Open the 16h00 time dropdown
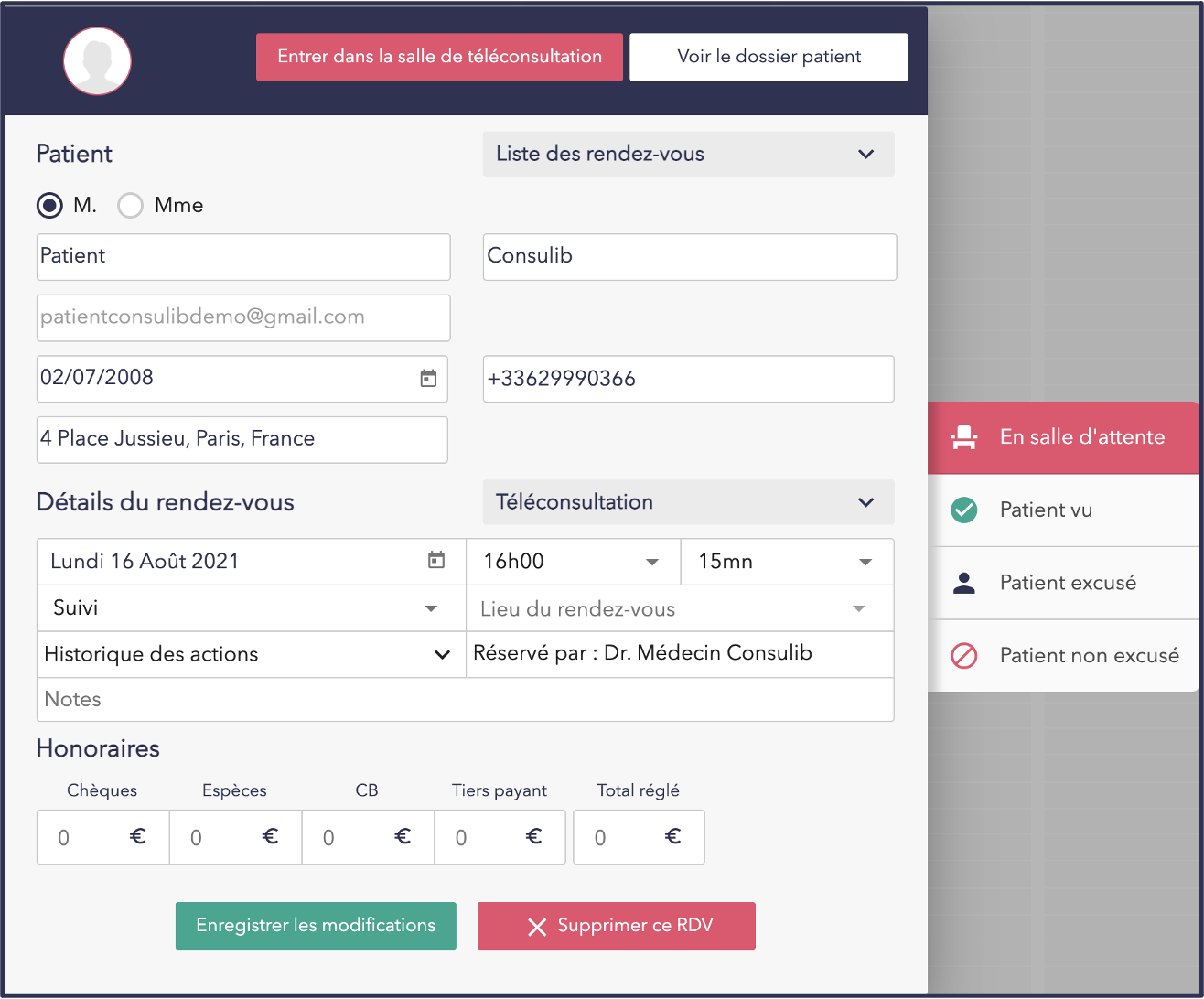This screenshot has width=1204, height=999. pyautogui.click(x=573, y=562)
